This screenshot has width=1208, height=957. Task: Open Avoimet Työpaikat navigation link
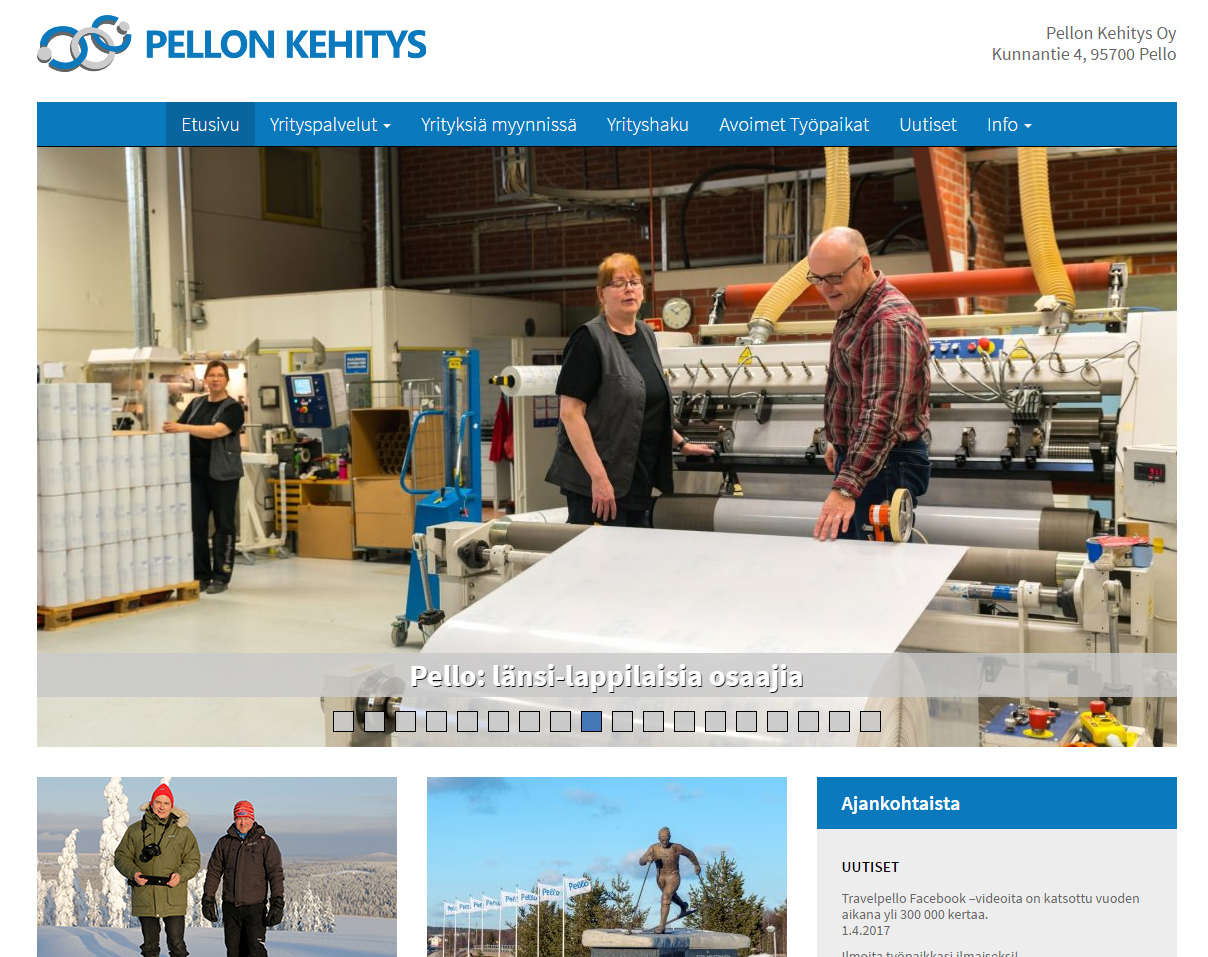pos(794,125)
